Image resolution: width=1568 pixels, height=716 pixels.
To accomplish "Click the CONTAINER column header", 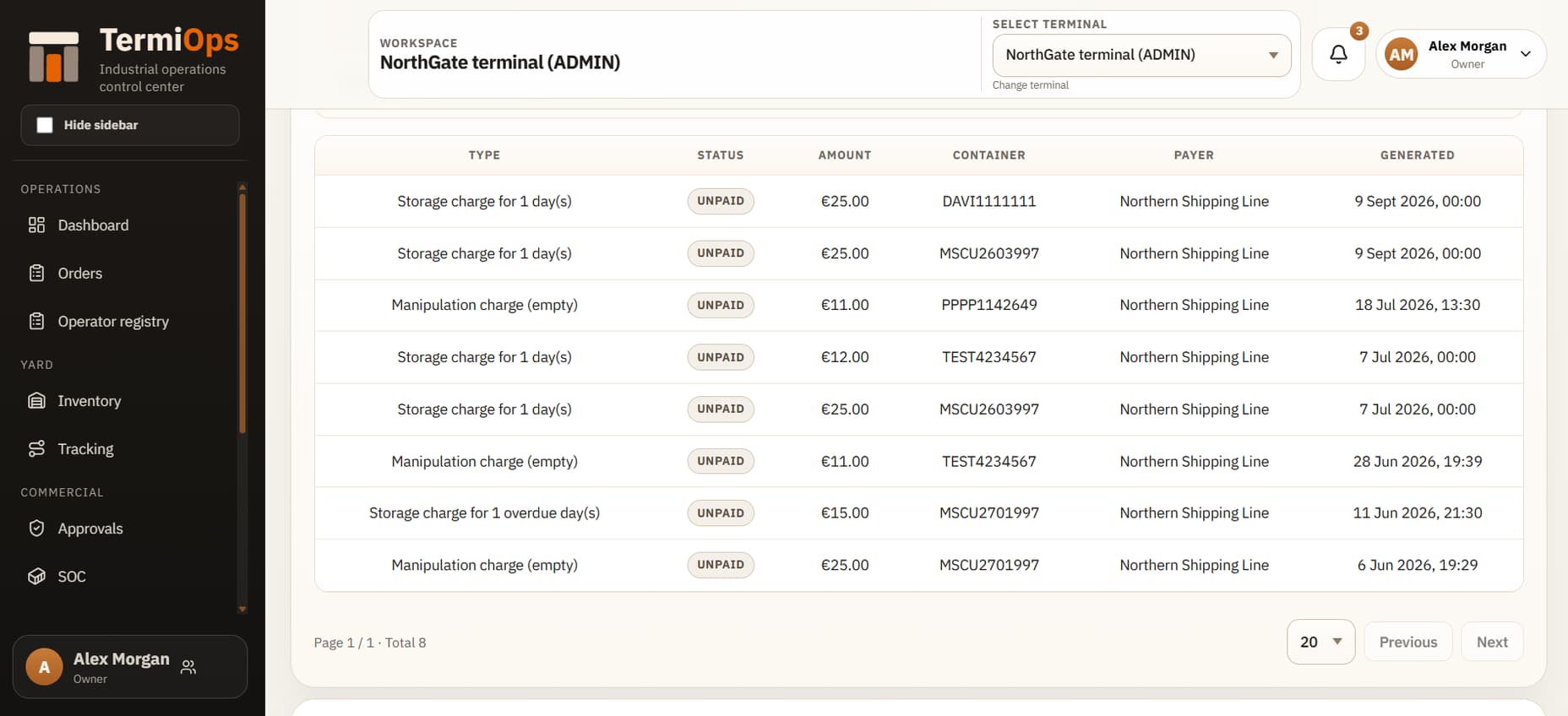I will coord(988,155).
